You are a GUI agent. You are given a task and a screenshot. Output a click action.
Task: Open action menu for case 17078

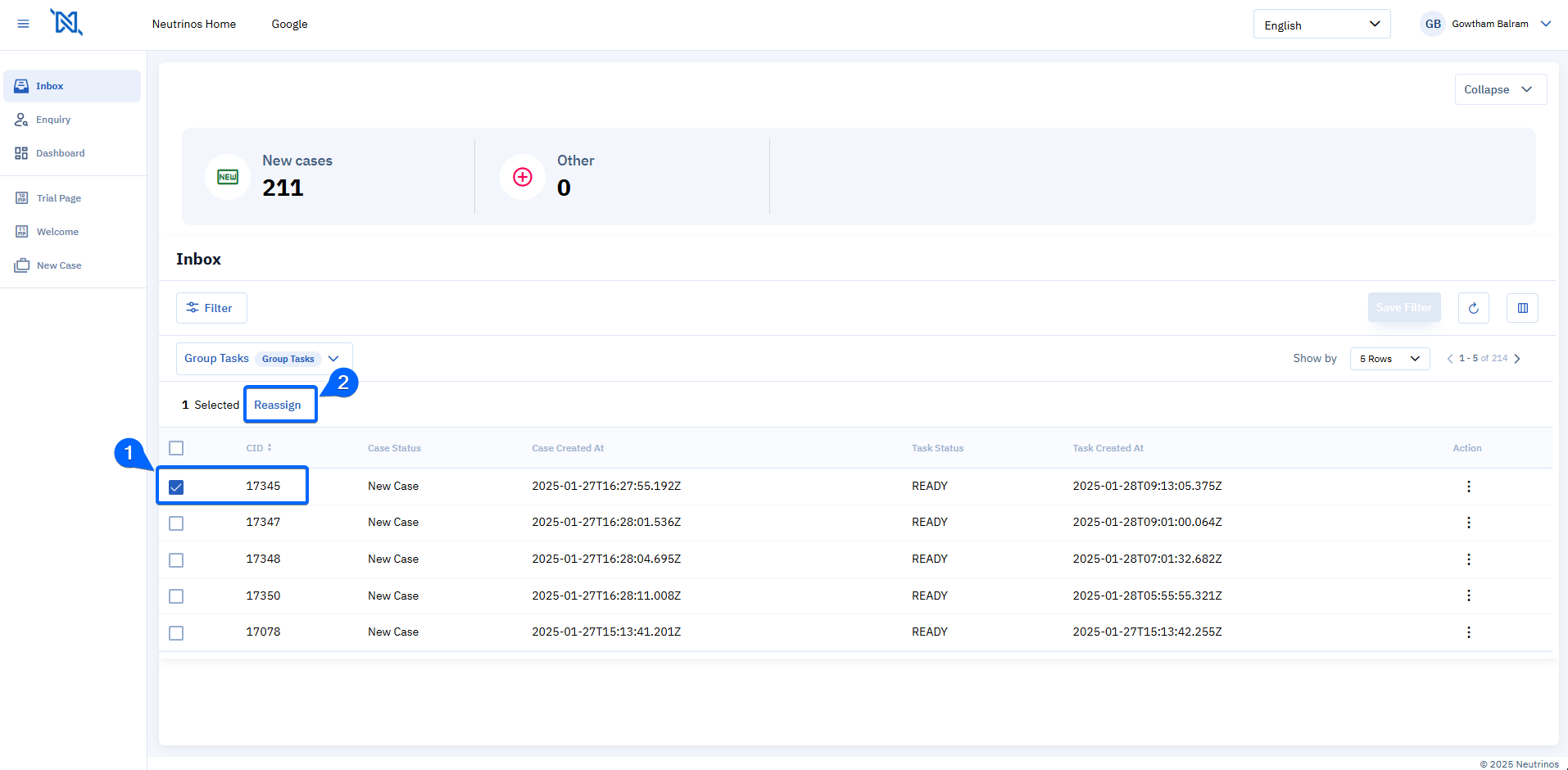(1468, 632)
